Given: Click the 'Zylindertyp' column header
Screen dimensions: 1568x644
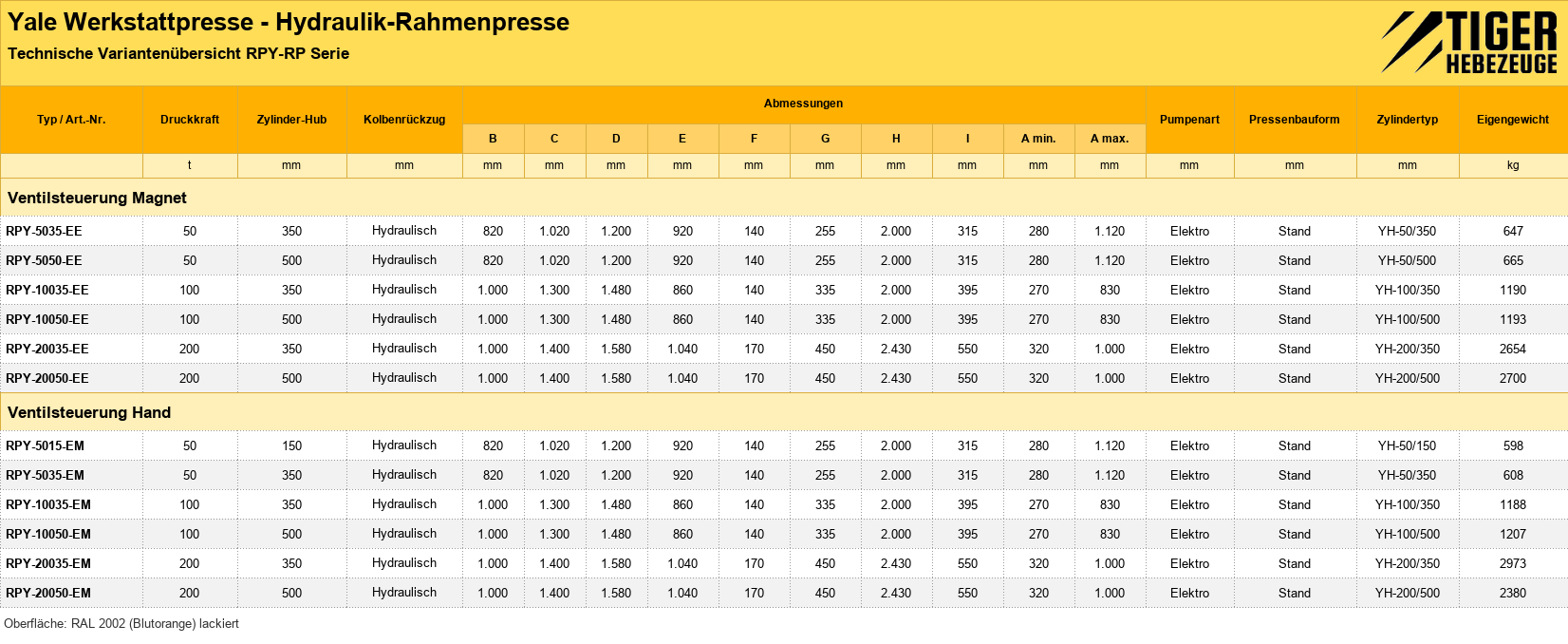Looking at the screenshot, I should [x=1408, y=120].
